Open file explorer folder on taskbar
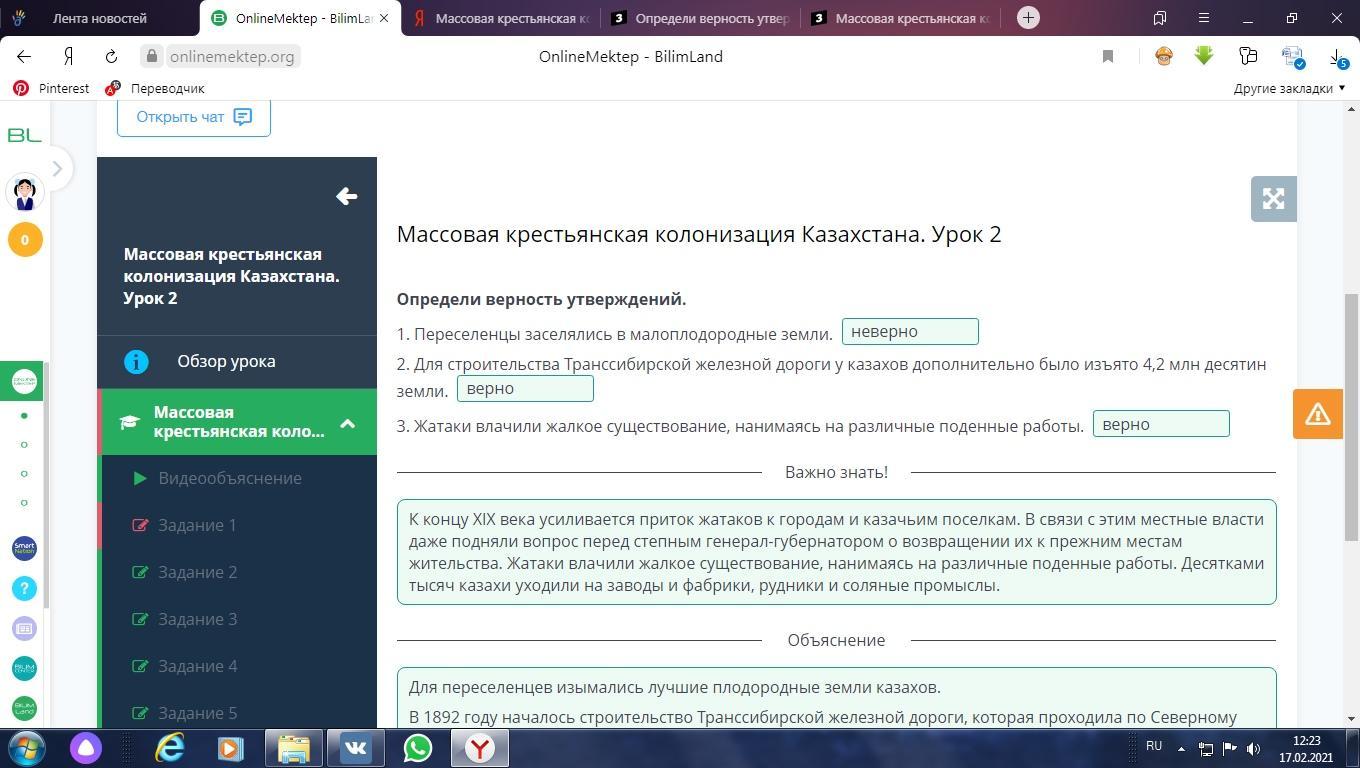Viewport: 1360px width, 768px height. [293, 748]
